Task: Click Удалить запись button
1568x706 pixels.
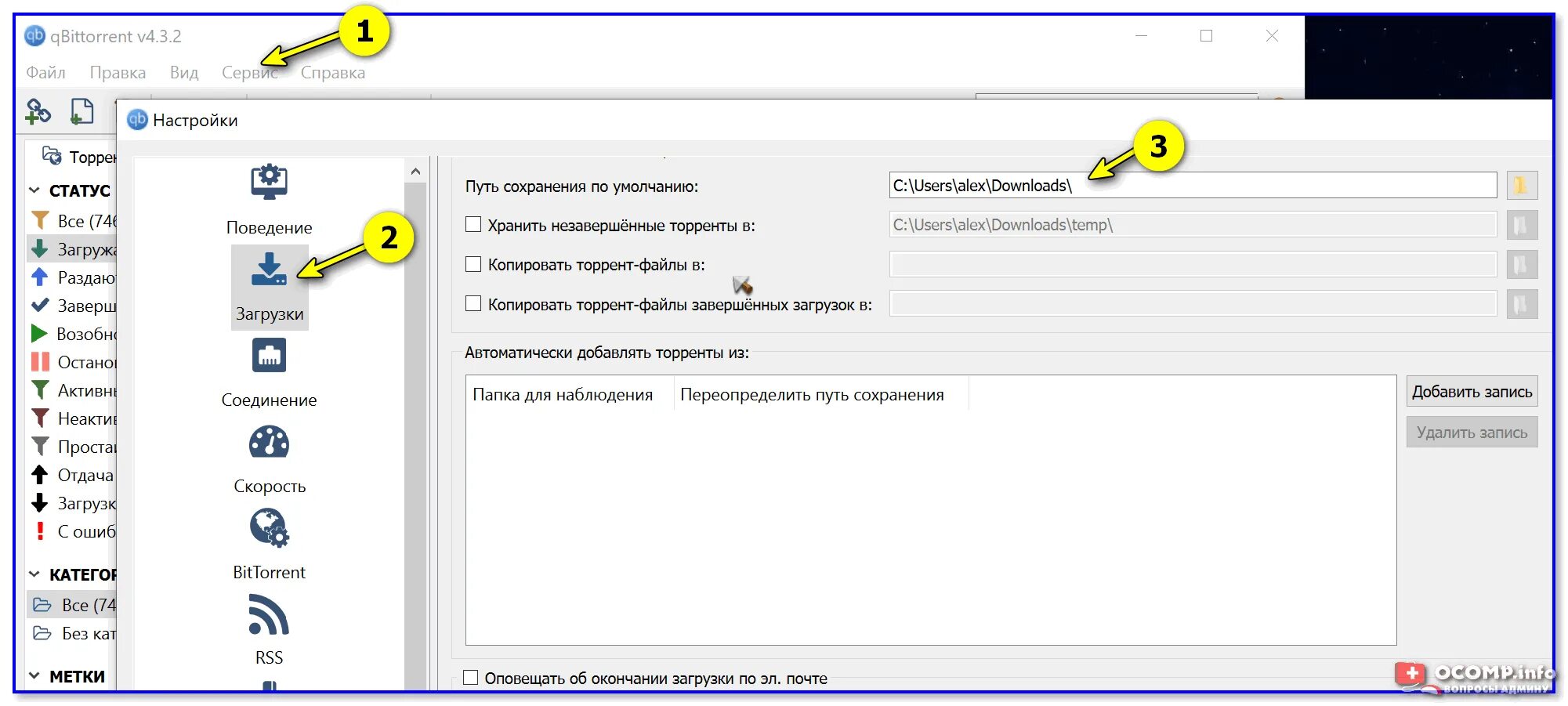Action: (x=1472, y=433)
